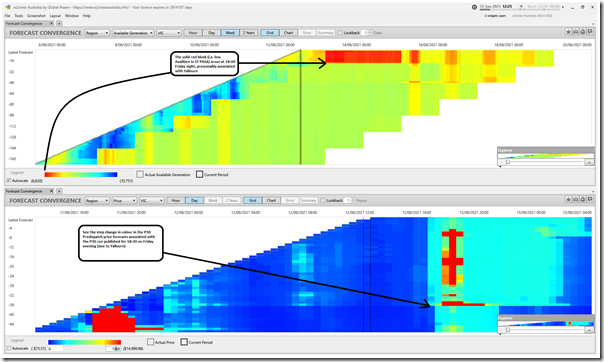Click the top widget colour legend gradient bar
The width and height of the screenshot is (604, 362).
point(81,174)
